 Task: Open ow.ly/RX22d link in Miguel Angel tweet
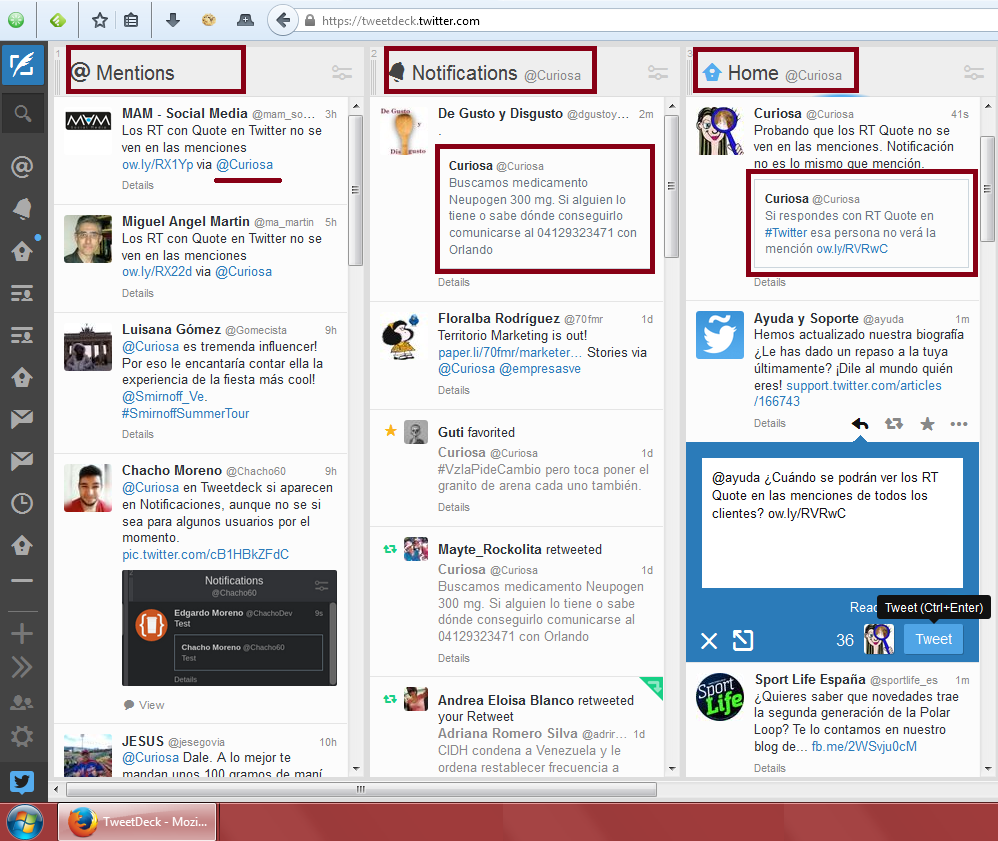157,271
